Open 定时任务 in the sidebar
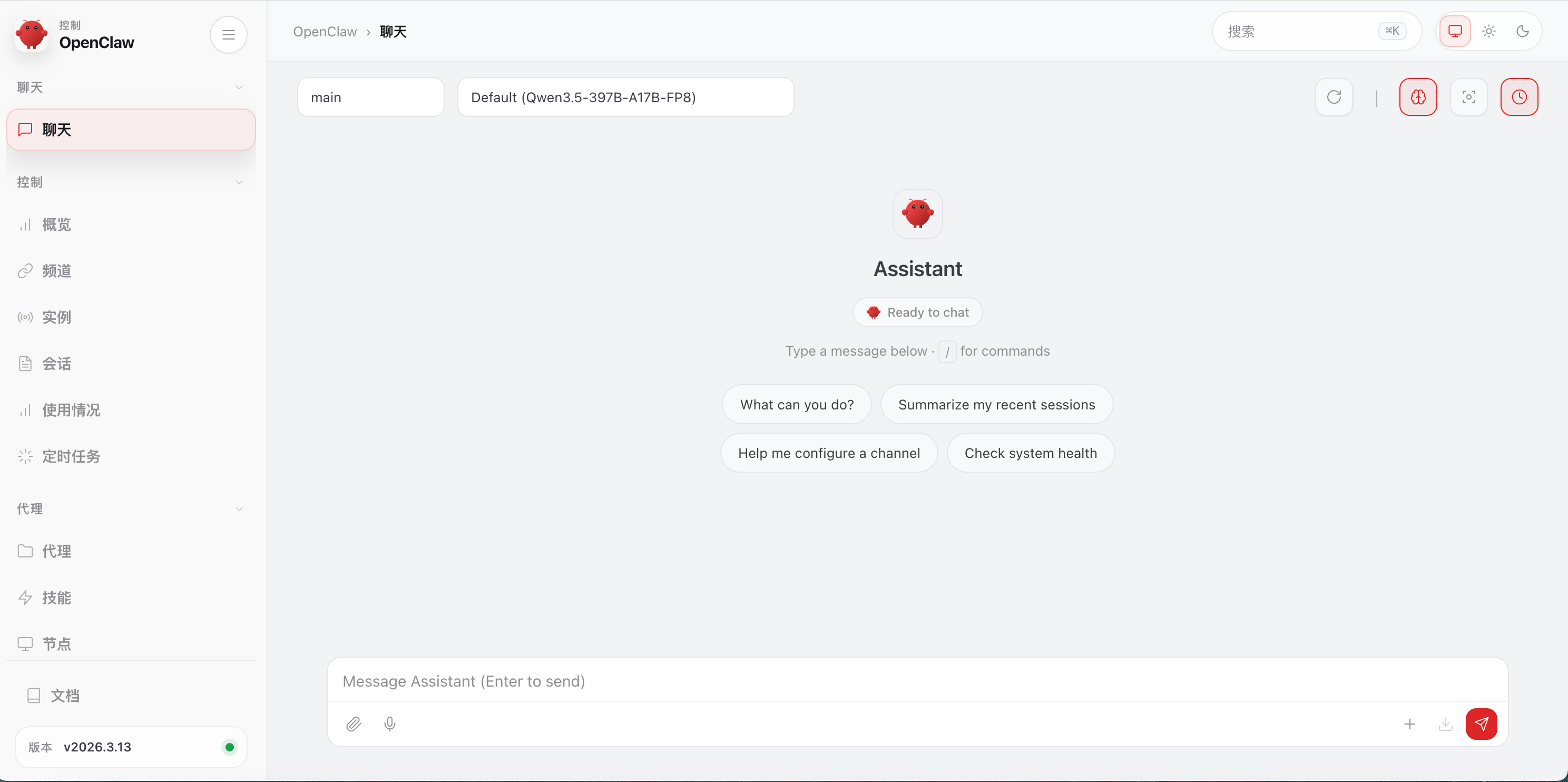The image size is (1568, 782). tap(71, 456)
